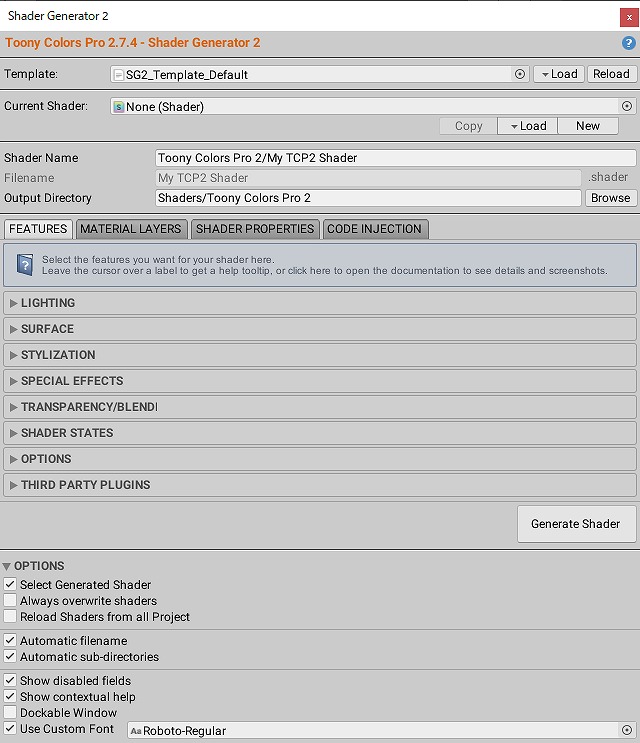Expand the LIGHTING section

point(320,303)
